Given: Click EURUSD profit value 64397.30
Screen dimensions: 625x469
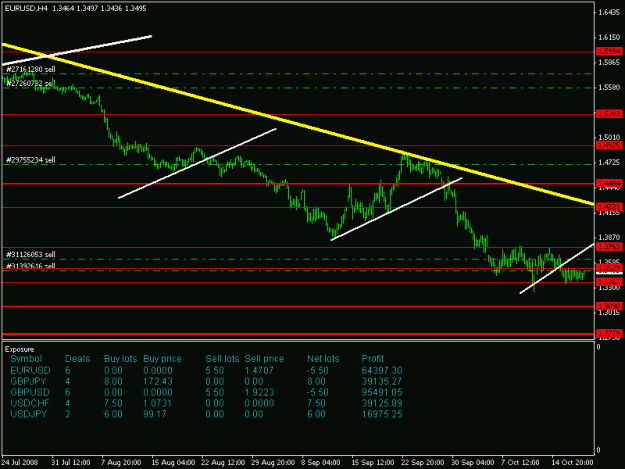Looking at the screenshot, I should click(382, 370).
